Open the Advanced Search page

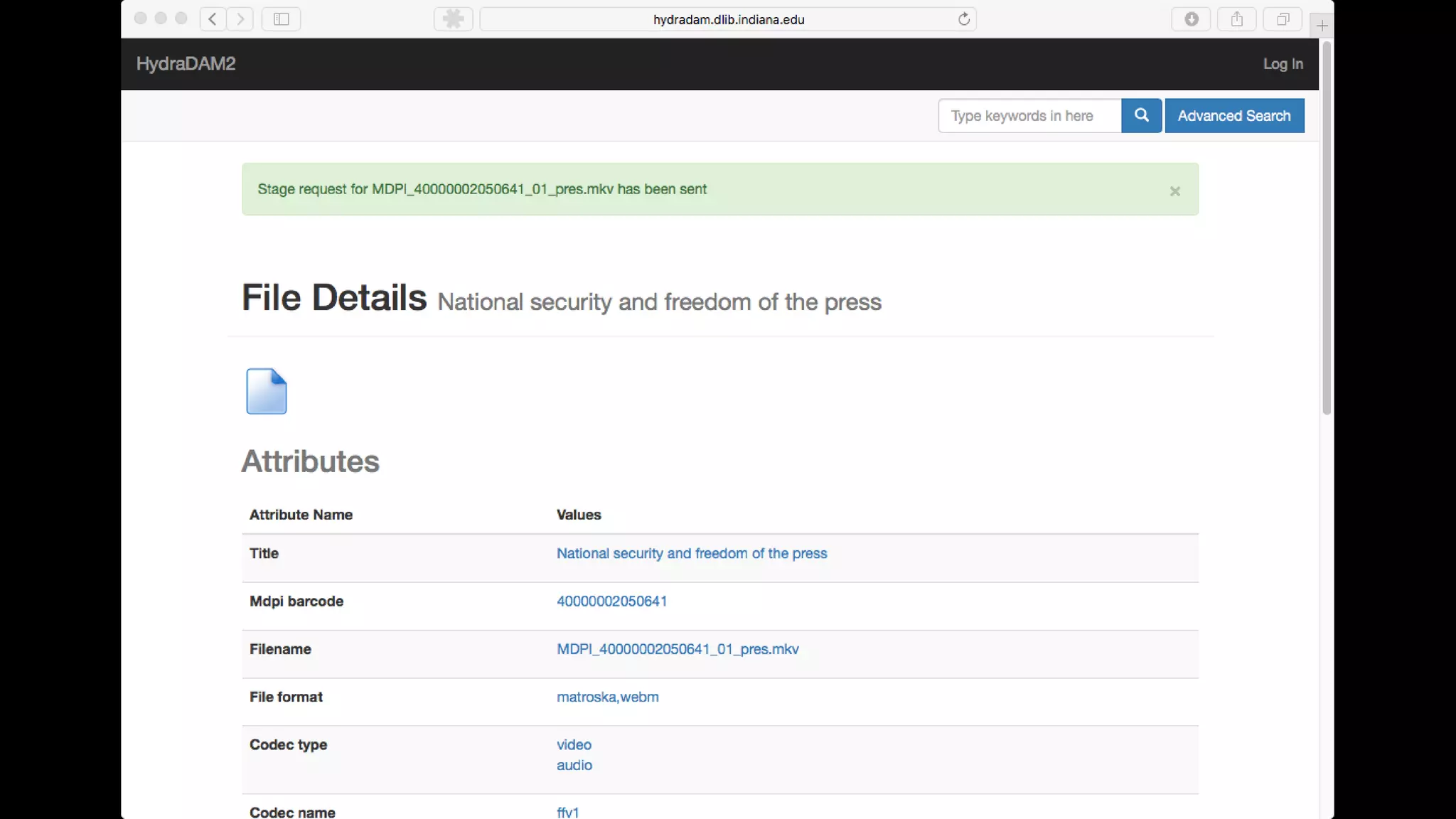1234,115
